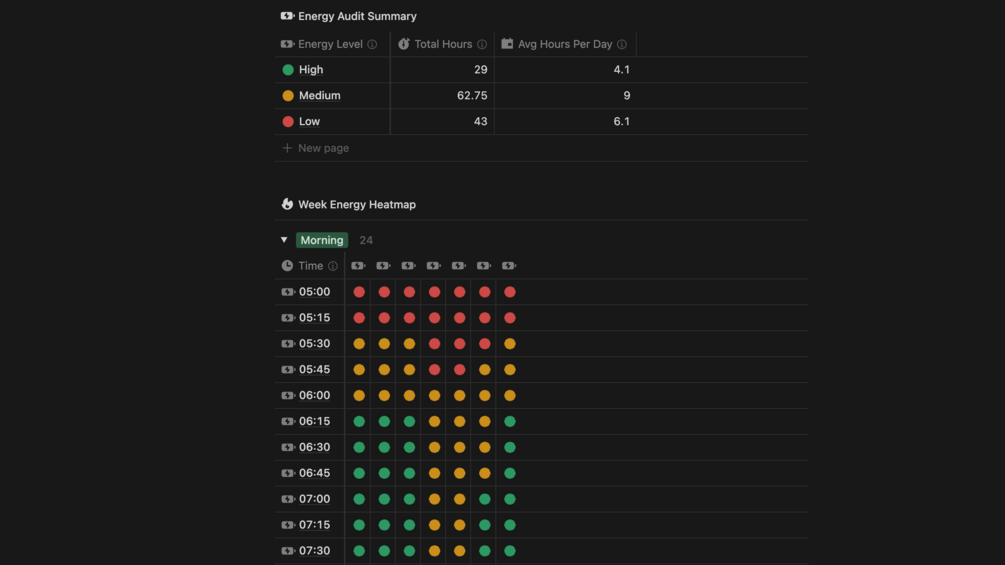Click info icon beside Avg Hours Per Day
Image resolution: width=1005 pixels, height=565 pixels.
pyautogui.click(x=622, y=44)
